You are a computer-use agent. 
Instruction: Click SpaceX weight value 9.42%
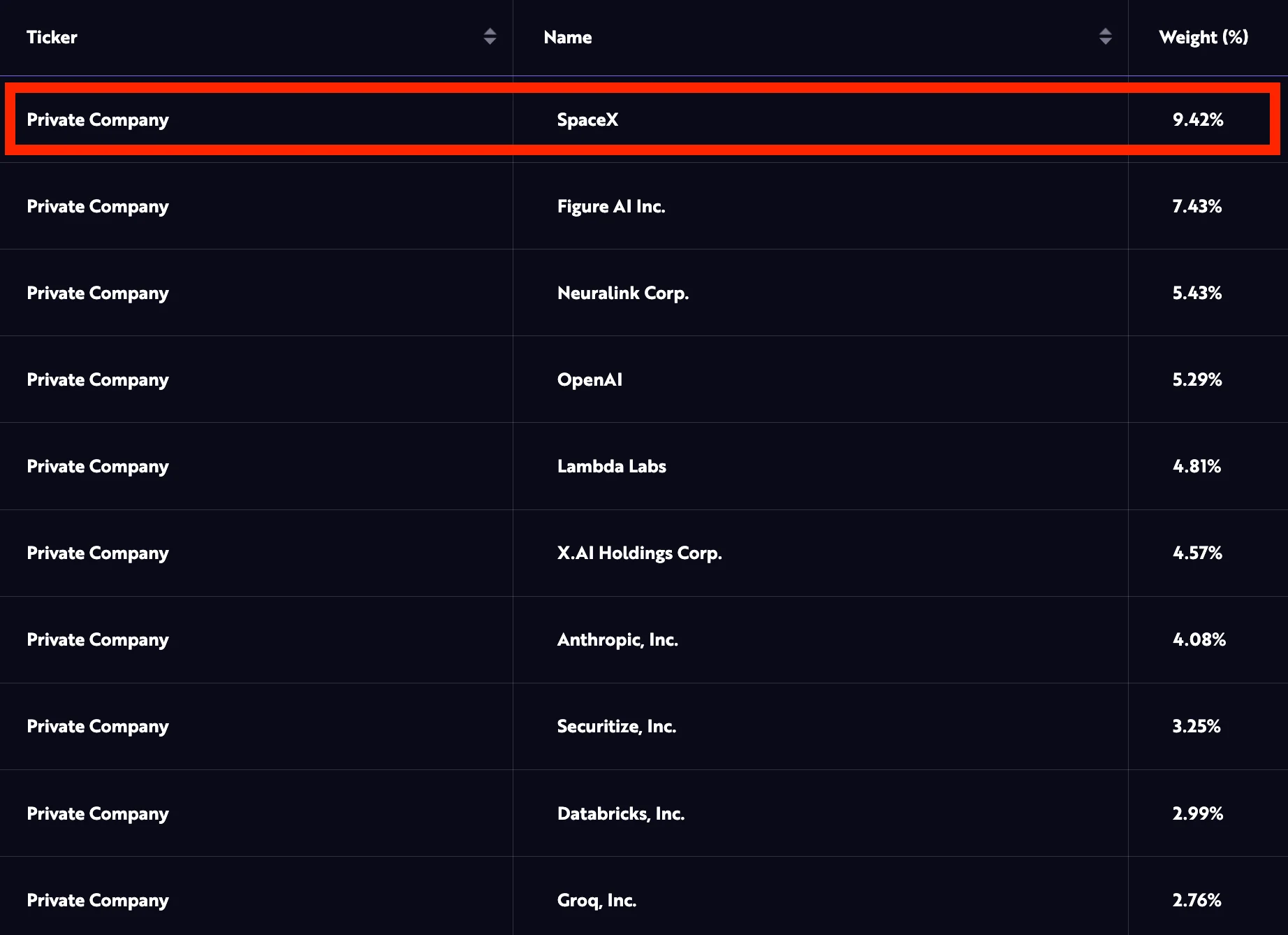pos(1197,119)
